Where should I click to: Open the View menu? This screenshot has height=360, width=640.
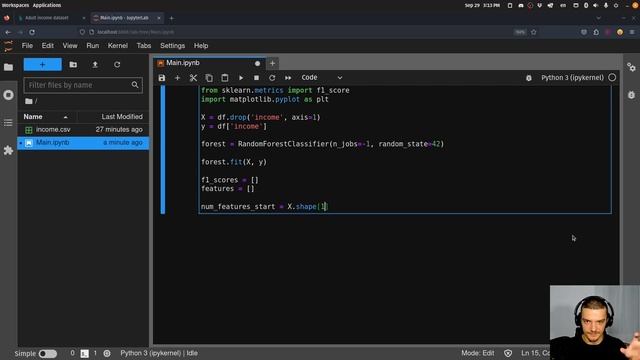(x=70, y=46)
